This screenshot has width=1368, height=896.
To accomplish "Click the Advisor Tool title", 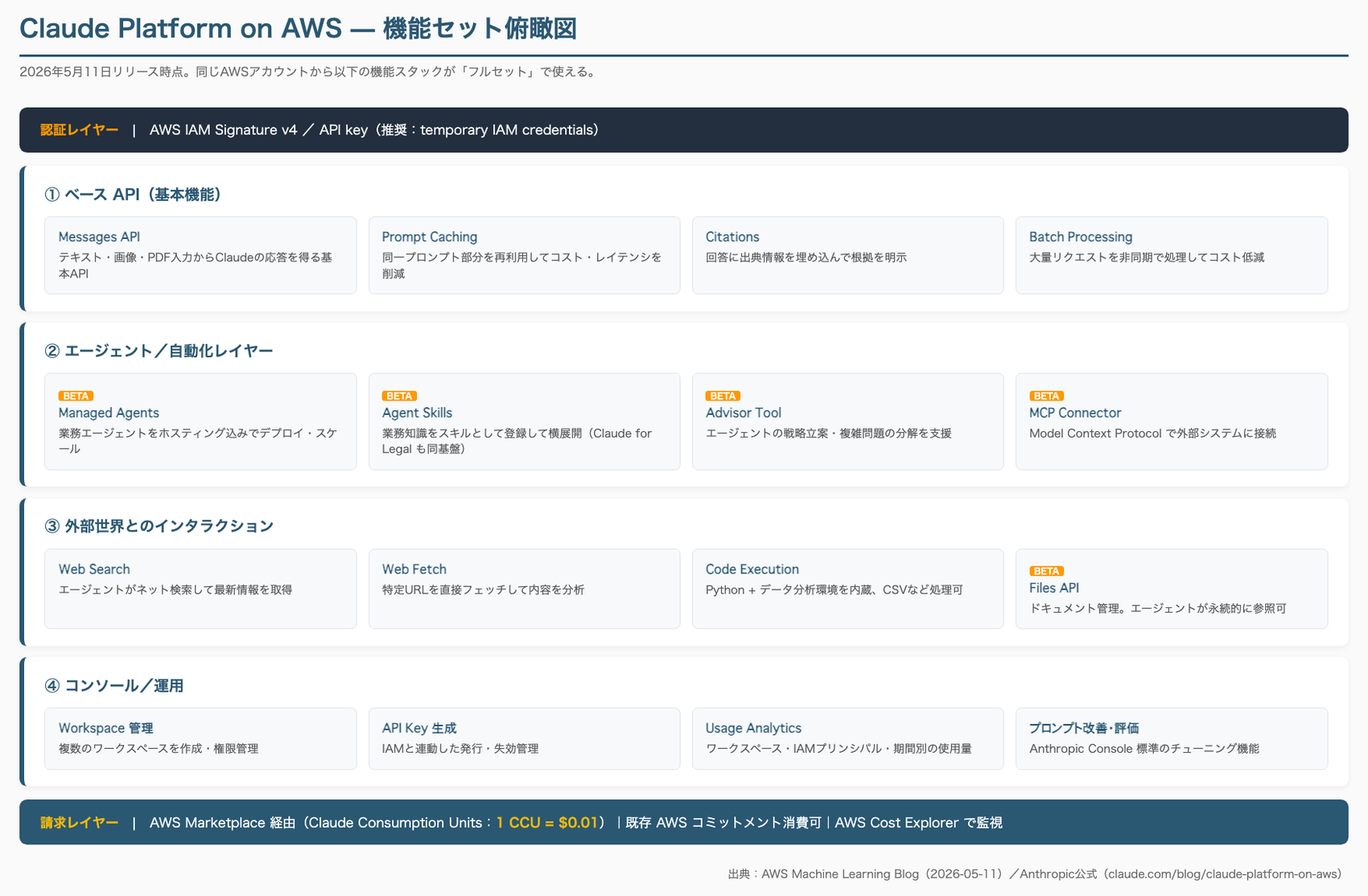I will [743, 413].
